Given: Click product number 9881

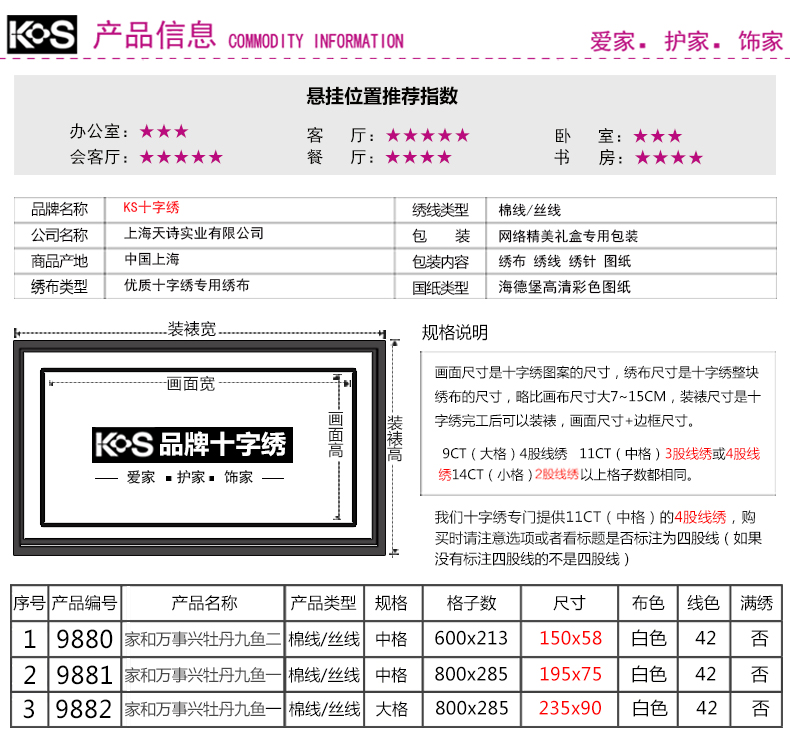Looking at the screenshot, I should (x=85, y=675).
